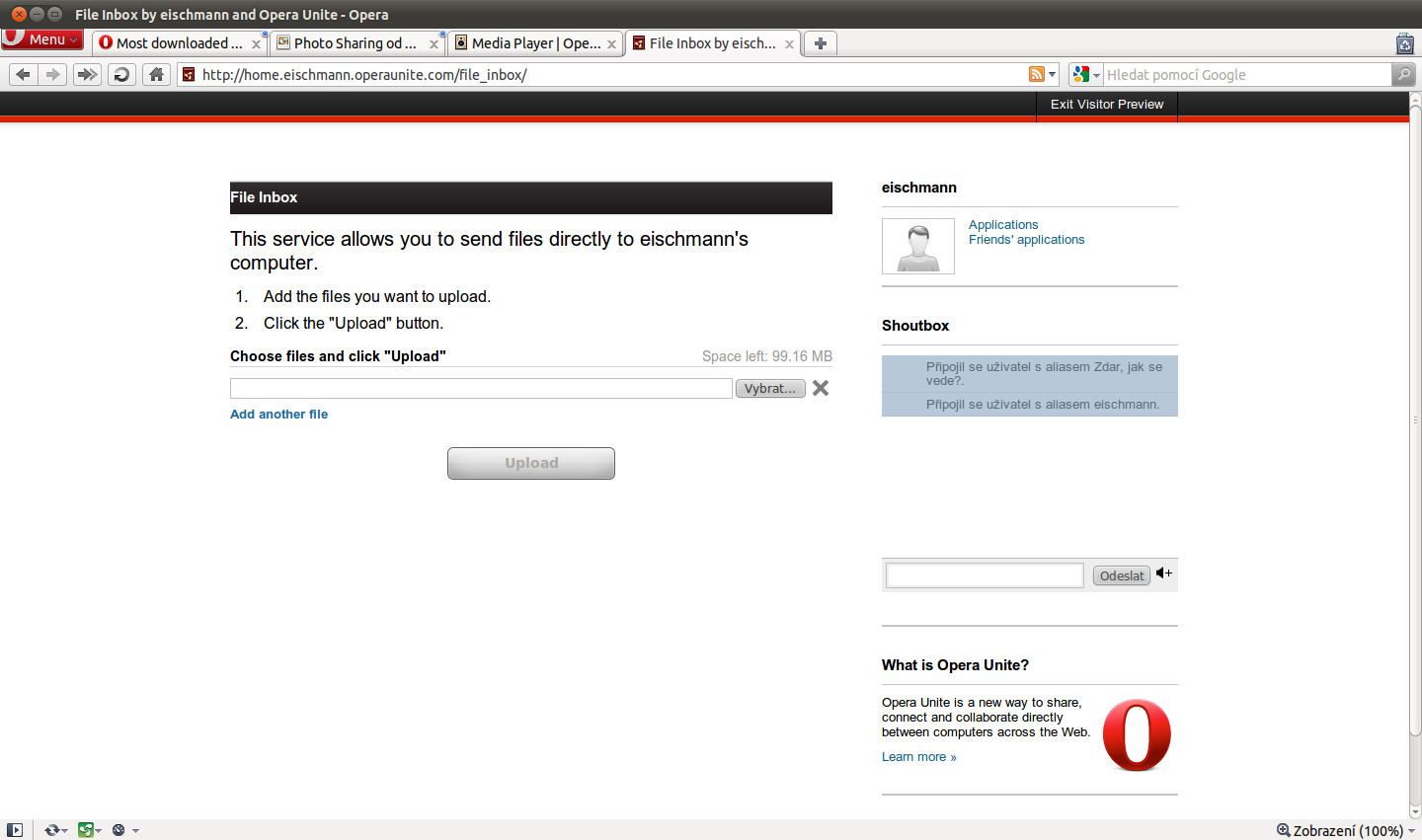Click the site icon in address bar
Image resolution: width=1422 pixels, height=840 pixels.
[189, 74]
